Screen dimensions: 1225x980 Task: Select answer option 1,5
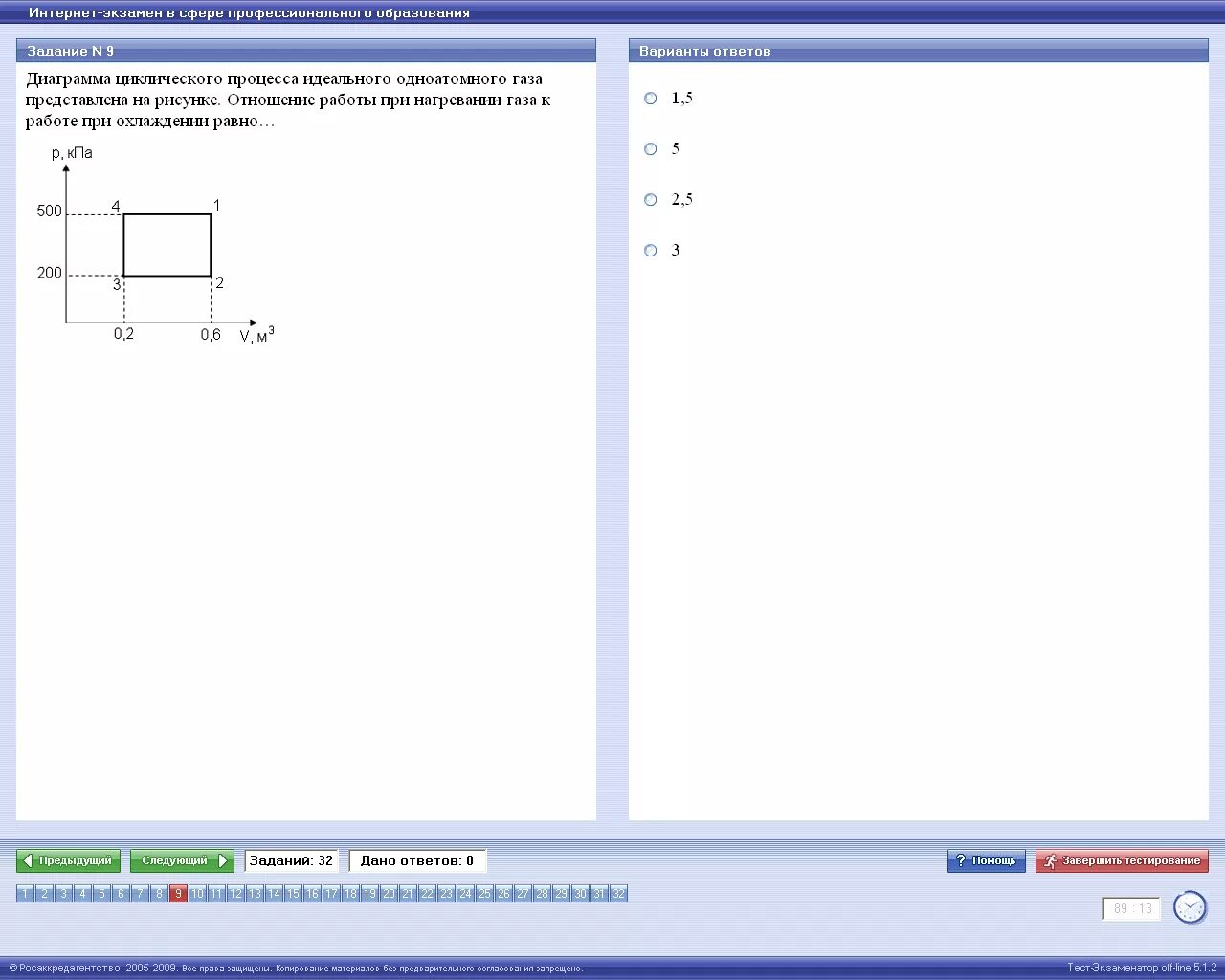click(651, 99)
